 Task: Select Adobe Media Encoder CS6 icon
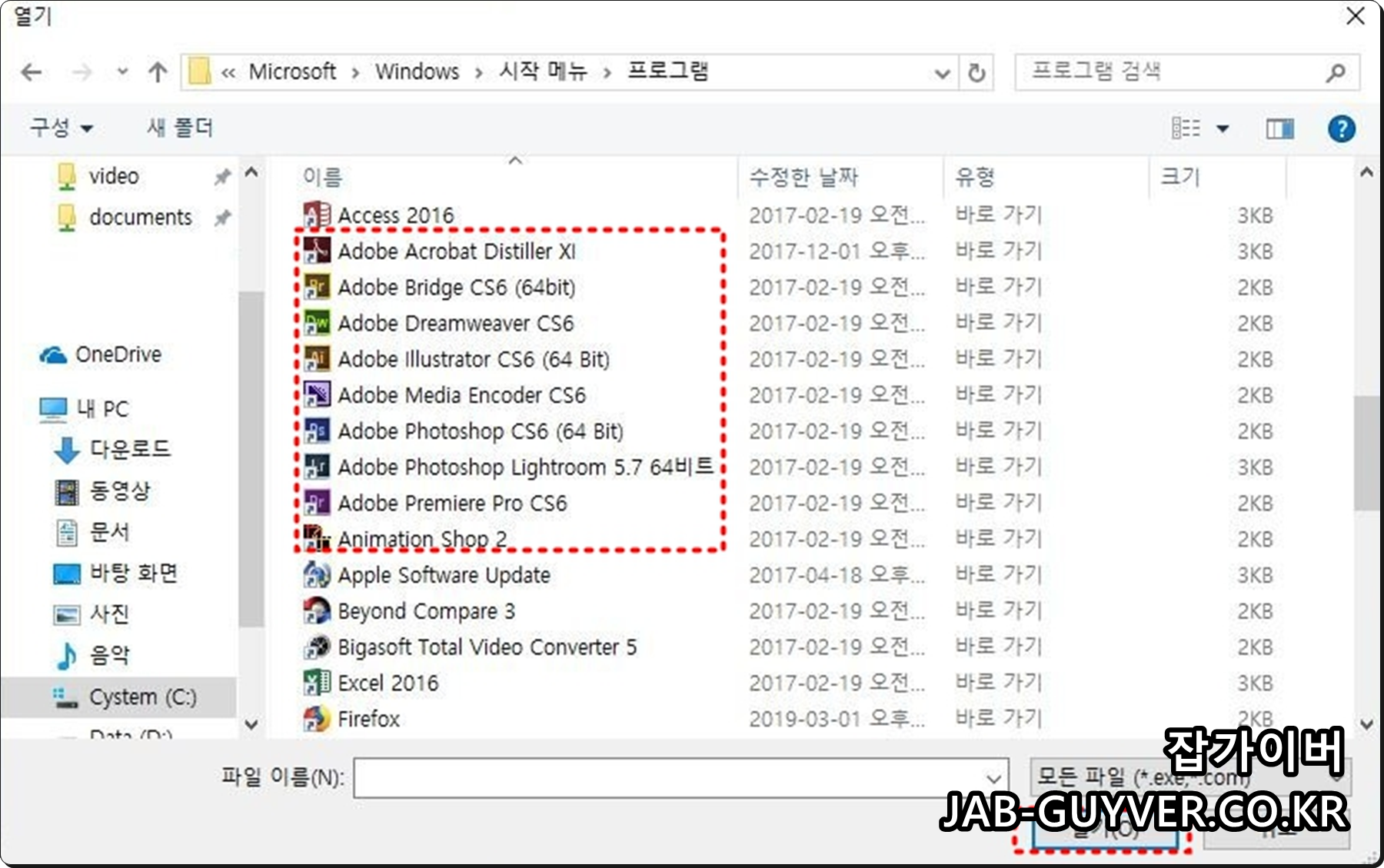[x=317, y=394]
